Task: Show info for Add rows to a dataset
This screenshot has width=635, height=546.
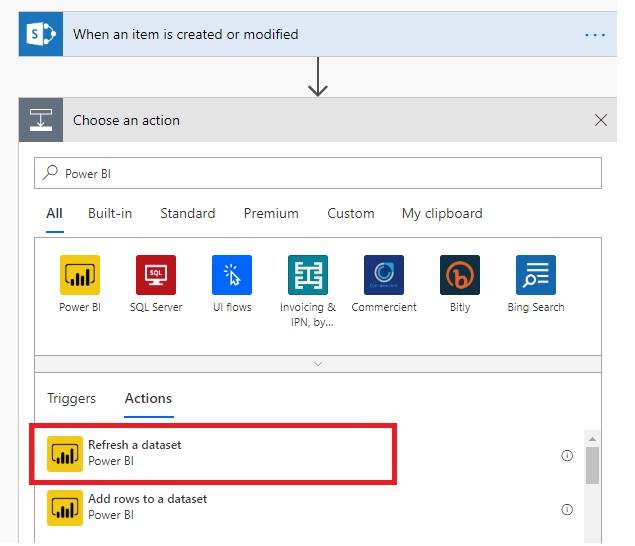Action: click(x=567, y=510)
